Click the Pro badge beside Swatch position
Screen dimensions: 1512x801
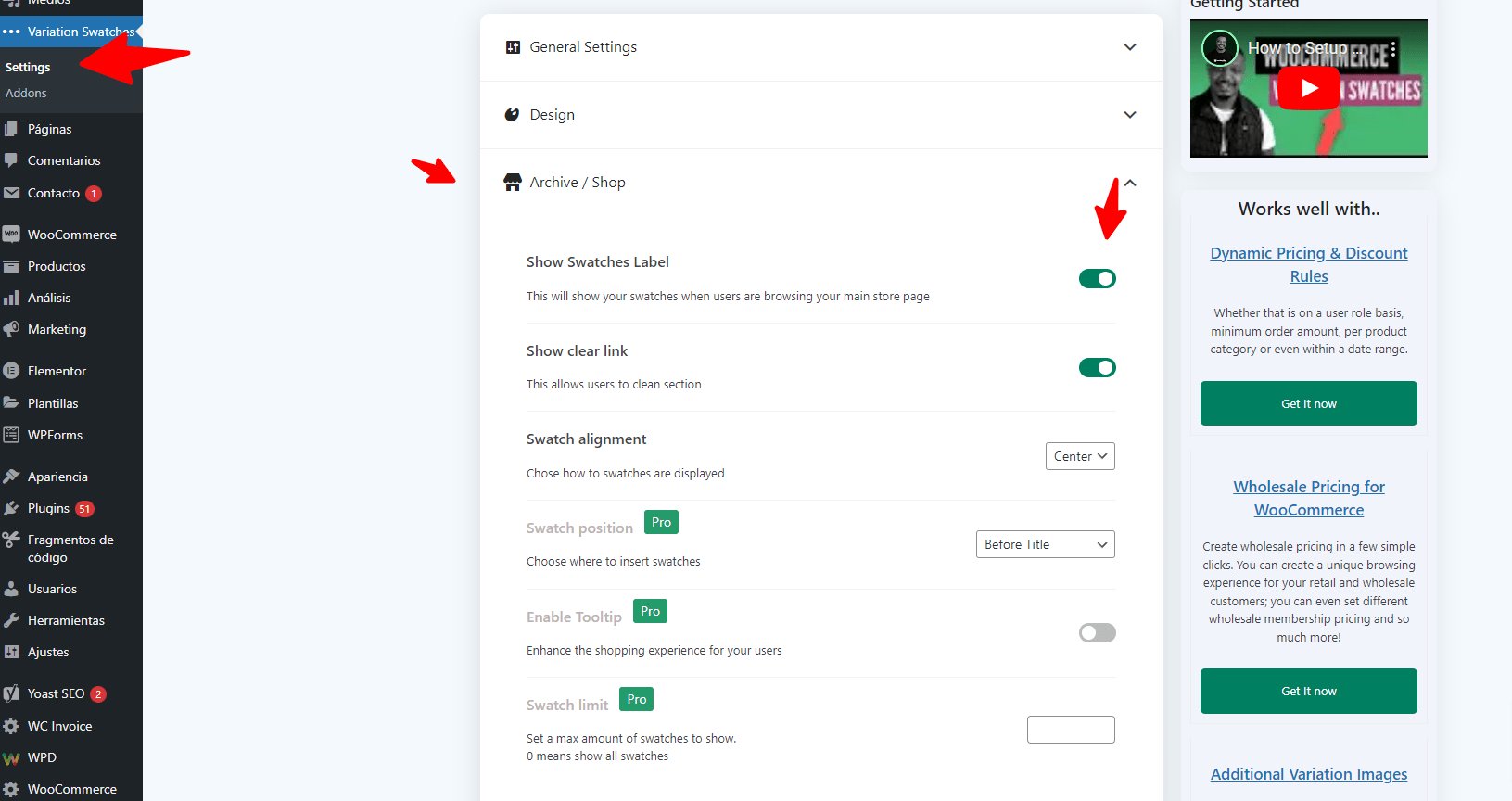[661, 522]
